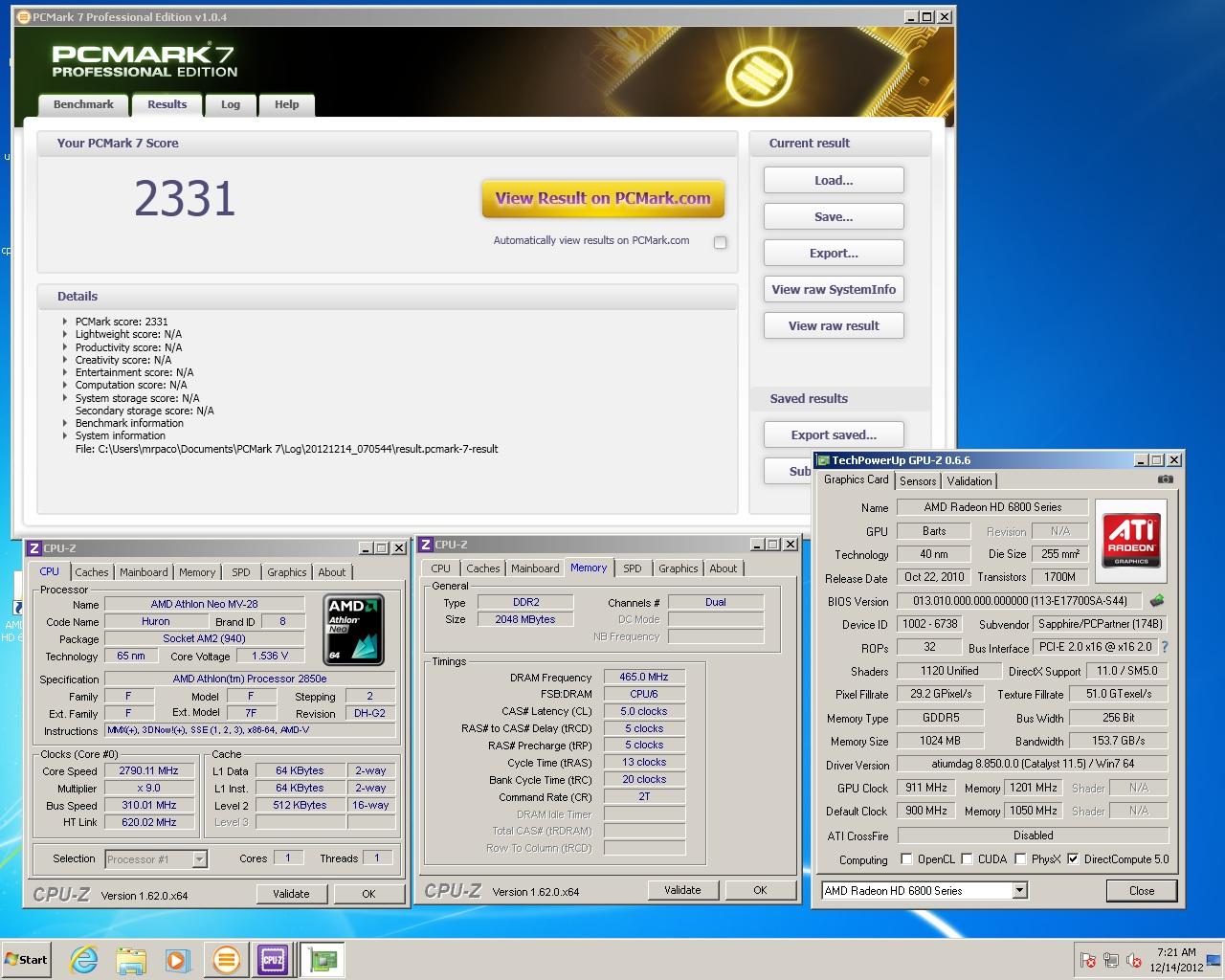The image size is (1225, 980).
Task: Click the GPU-Z screenshot camera icon
Action: point(1165,479)
